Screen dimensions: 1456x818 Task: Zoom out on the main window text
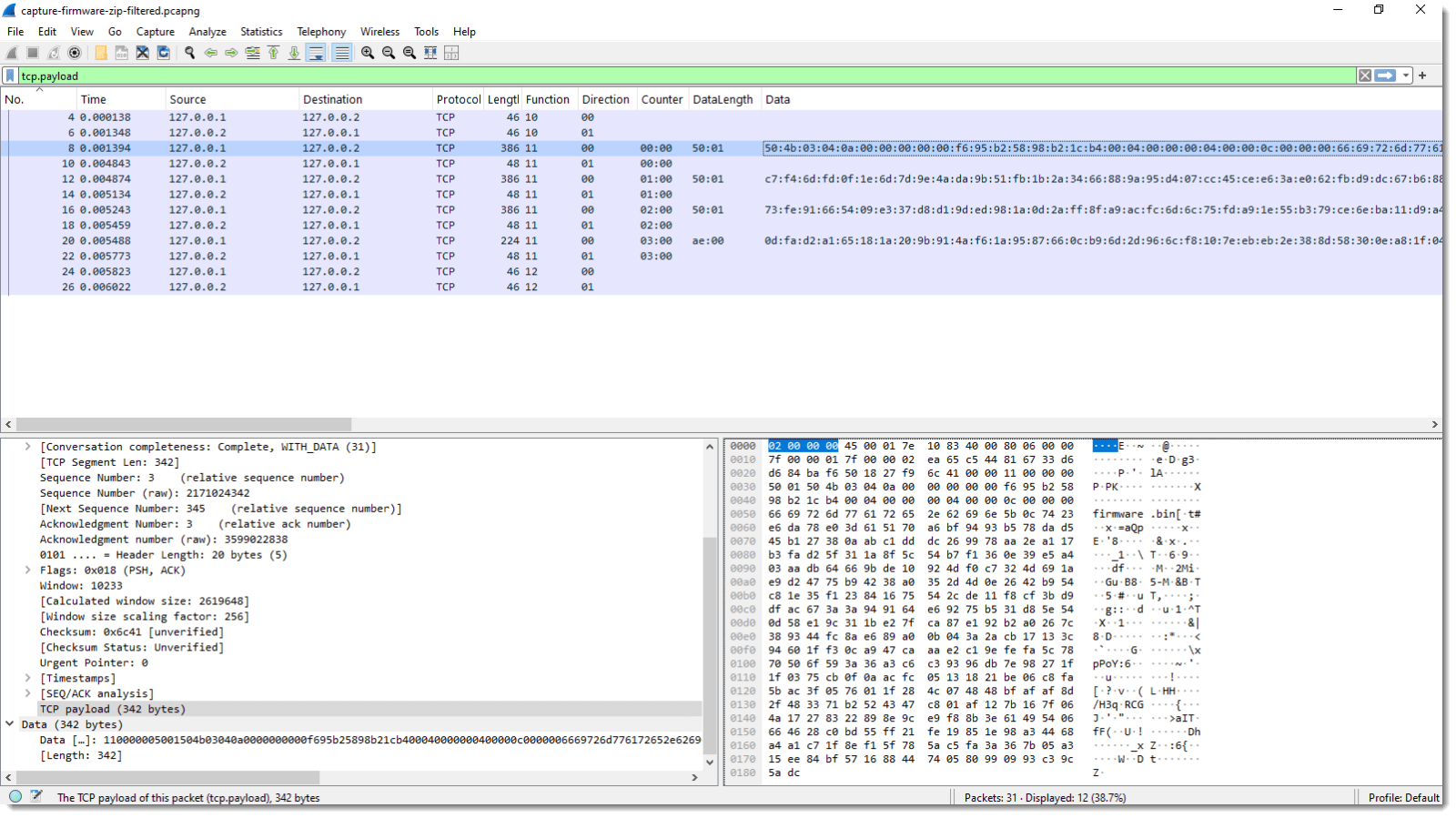(389, 53)
